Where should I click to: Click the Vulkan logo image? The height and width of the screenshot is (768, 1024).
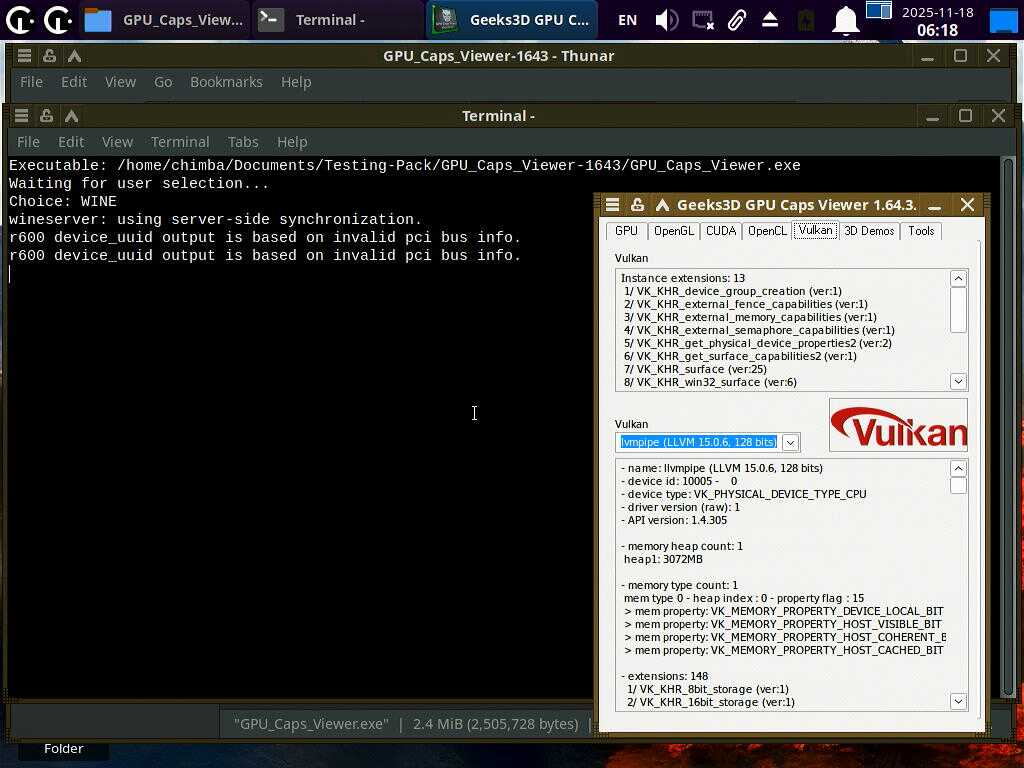click(x=898, y=425)
